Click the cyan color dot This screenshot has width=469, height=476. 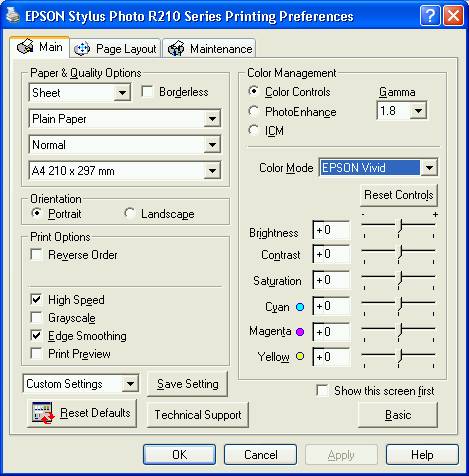click(x=300, y=307)
